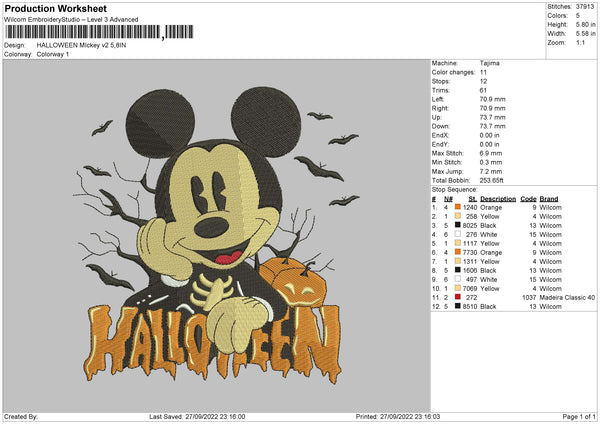Click the 'Color changes:' label
Screen dimensions: 600x424
[453, 72]
